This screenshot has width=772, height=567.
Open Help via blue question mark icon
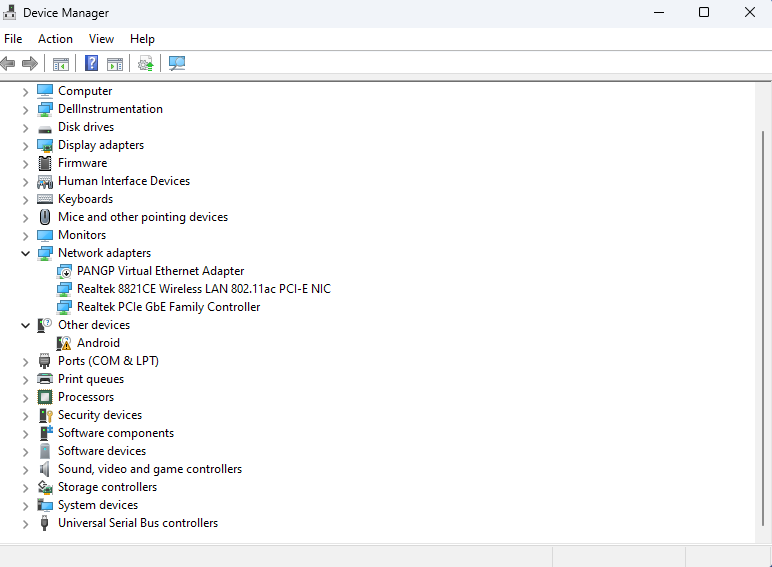[92, 63]
